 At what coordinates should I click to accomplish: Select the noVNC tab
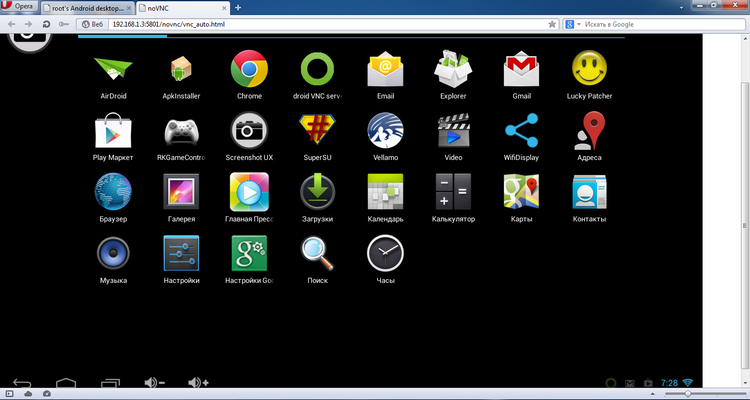183,8
